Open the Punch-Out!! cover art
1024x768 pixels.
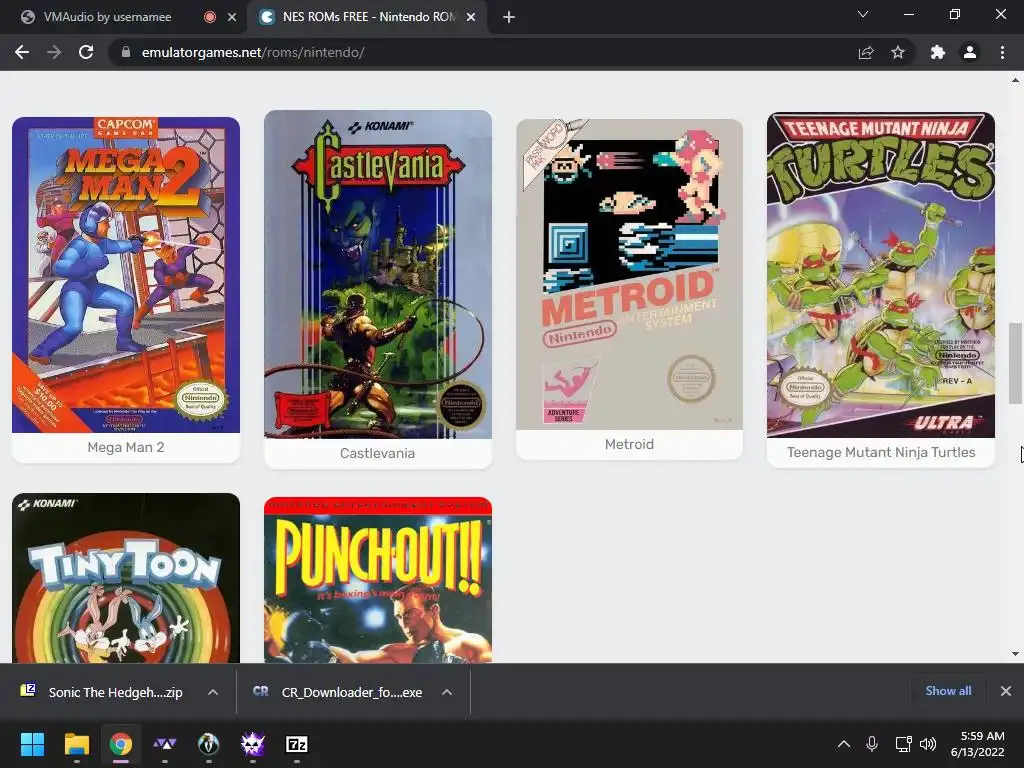[377, 581]
